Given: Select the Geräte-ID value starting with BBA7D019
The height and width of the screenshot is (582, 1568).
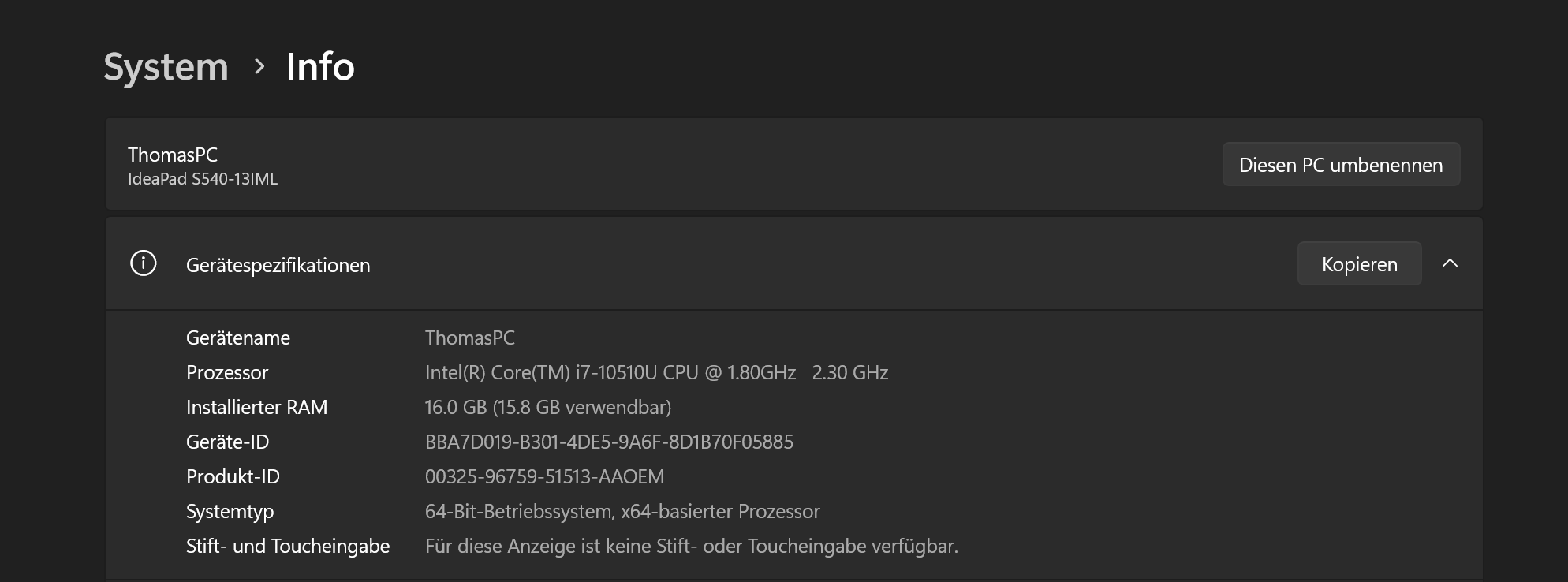Looking at the screenshot, I should pos(609,442).
